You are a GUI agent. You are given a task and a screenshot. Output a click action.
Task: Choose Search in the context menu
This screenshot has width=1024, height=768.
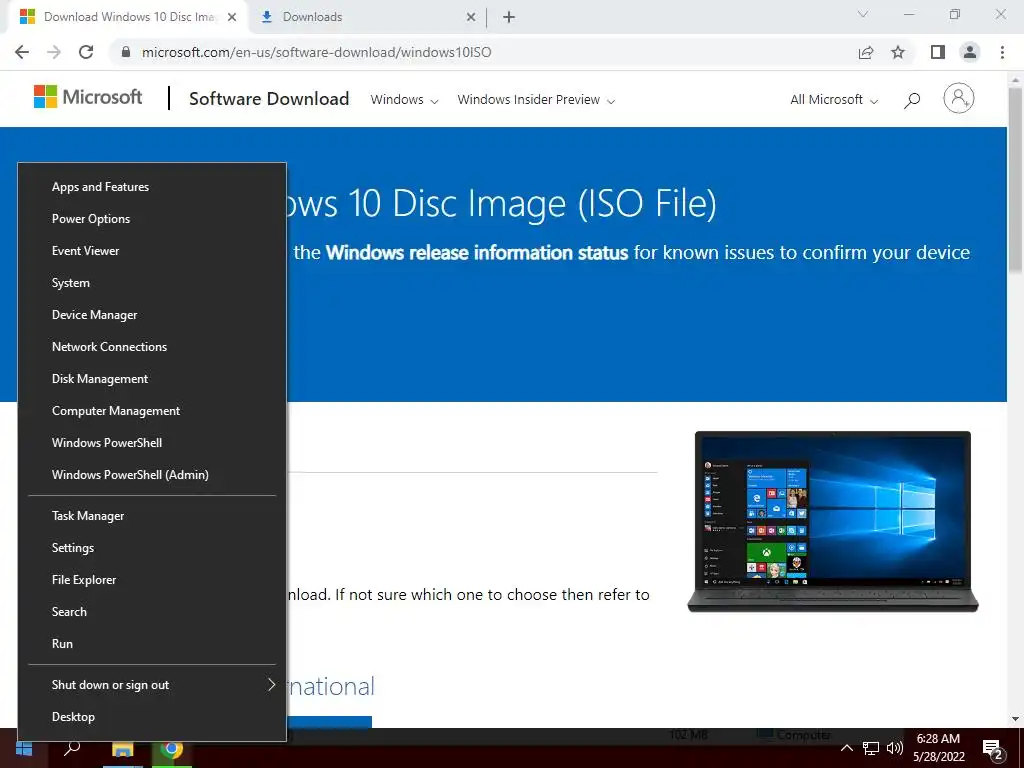pyautogui.click(x=152, y=612)
